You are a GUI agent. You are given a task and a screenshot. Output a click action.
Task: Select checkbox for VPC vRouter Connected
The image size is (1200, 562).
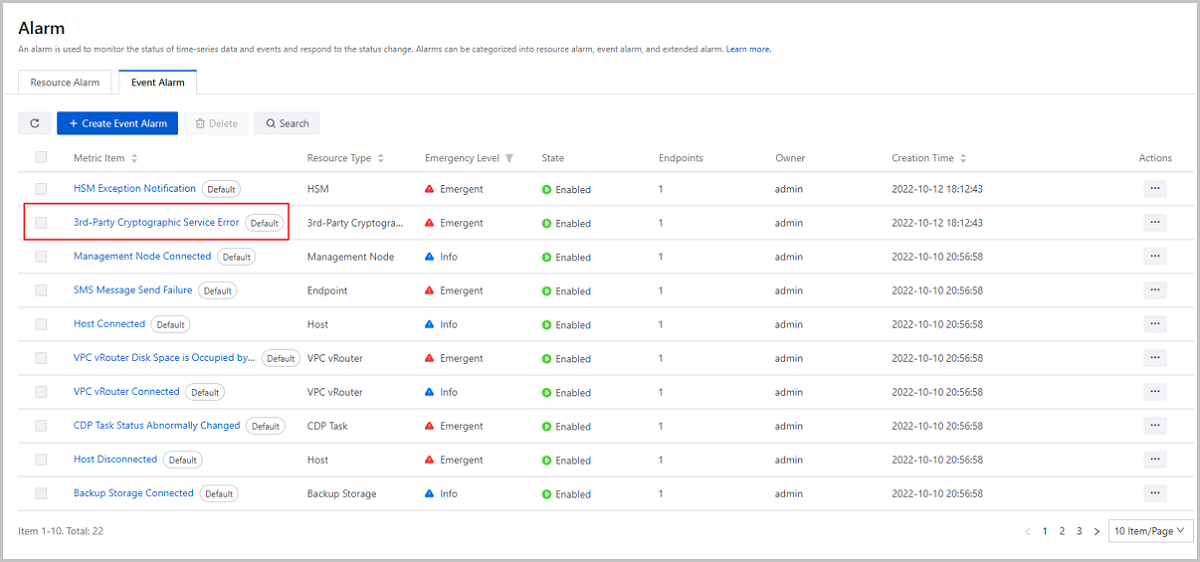point(41,392)
